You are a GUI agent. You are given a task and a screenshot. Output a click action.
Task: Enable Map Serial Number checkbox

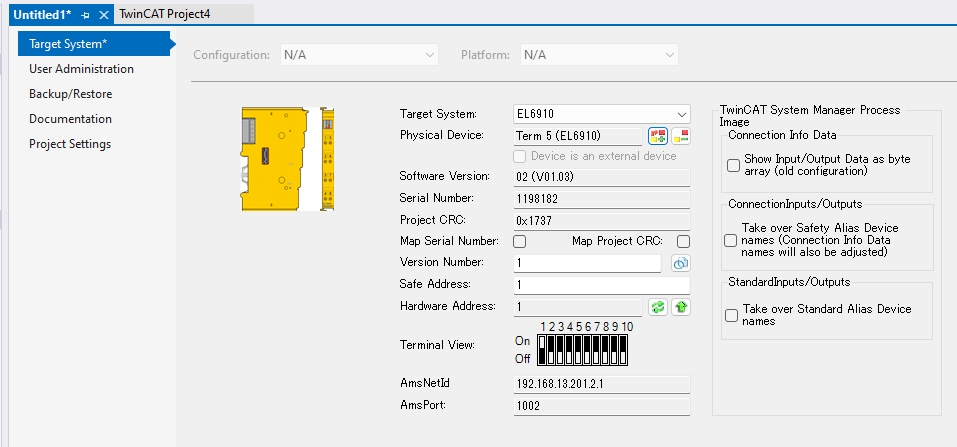pyautogui.click(x=519, y=241)
